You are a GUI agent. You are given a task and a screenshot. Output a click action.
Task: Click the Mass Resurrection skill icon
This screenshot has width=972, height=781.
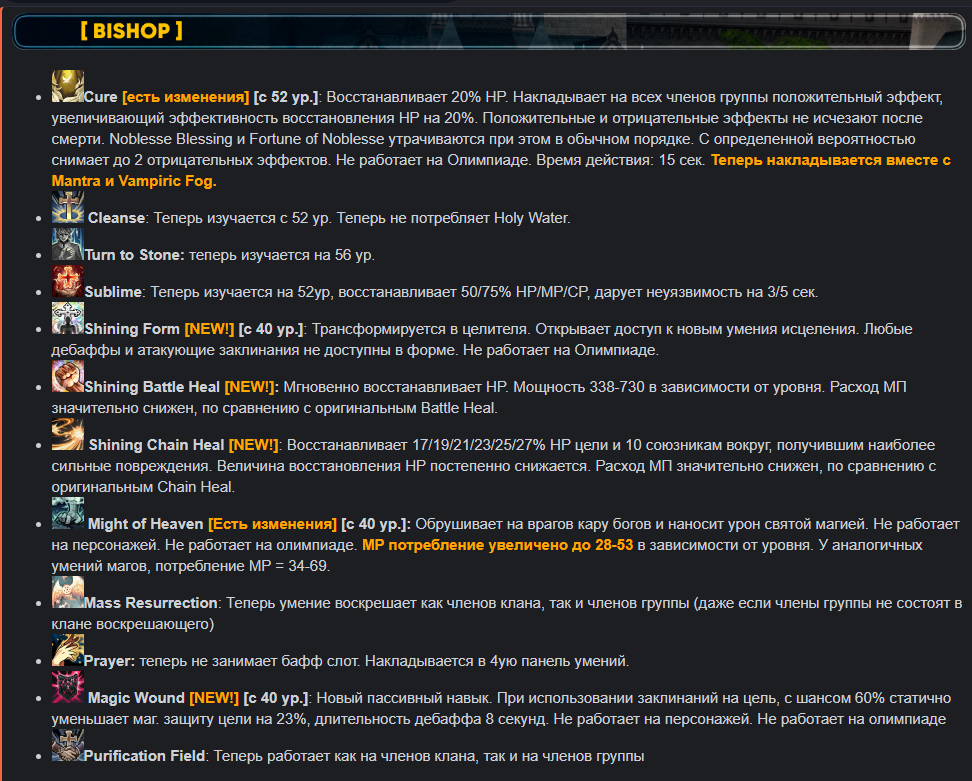(67, 593)
